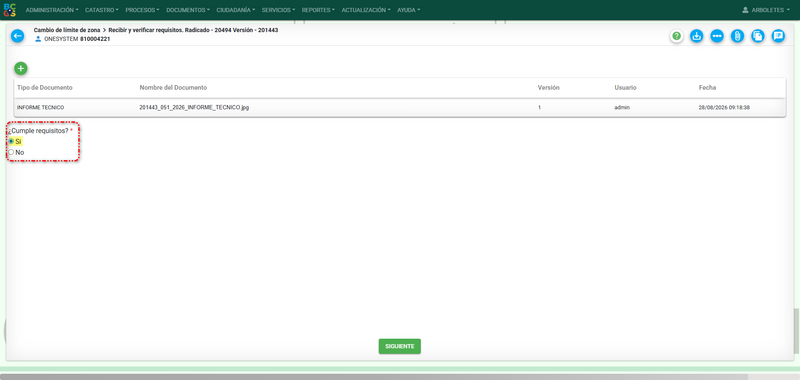Click the user profile icon beside ARBOLETES

(745, 10)
